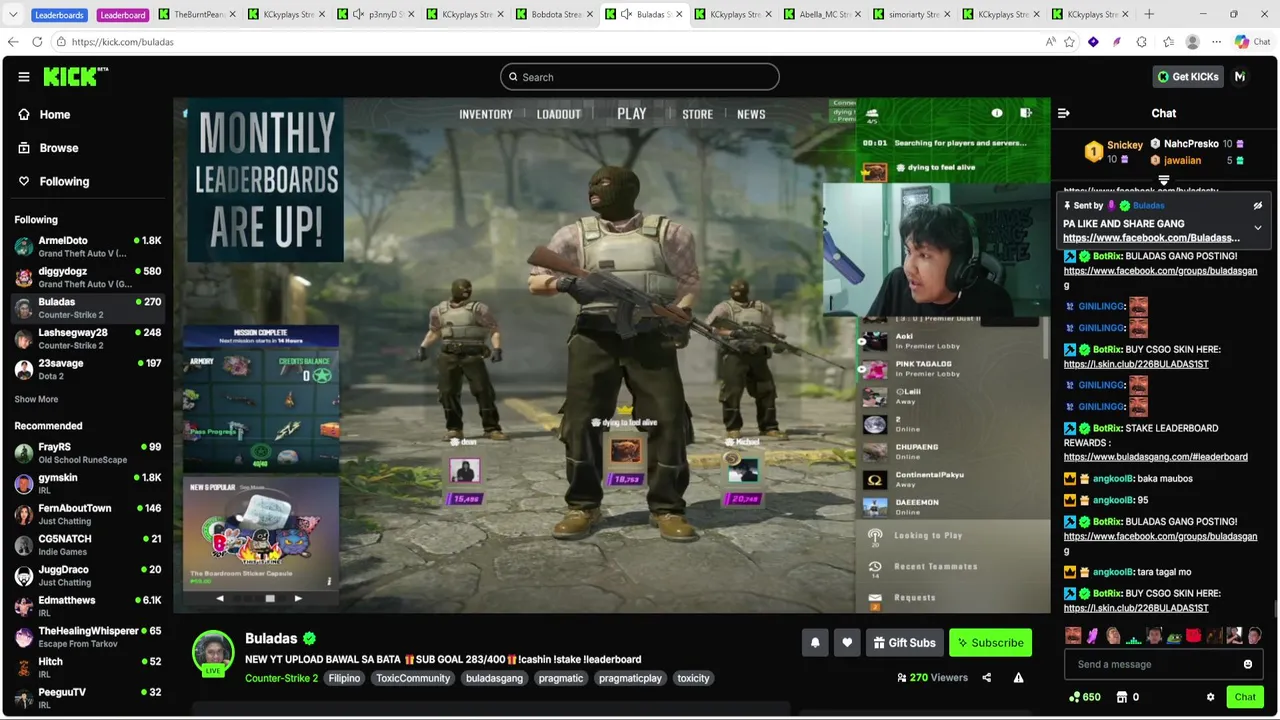Viewport: 1280px width, 720px height.
Task: Select Lashsegway28 channel in sidebar
Action: pos(88,338)
